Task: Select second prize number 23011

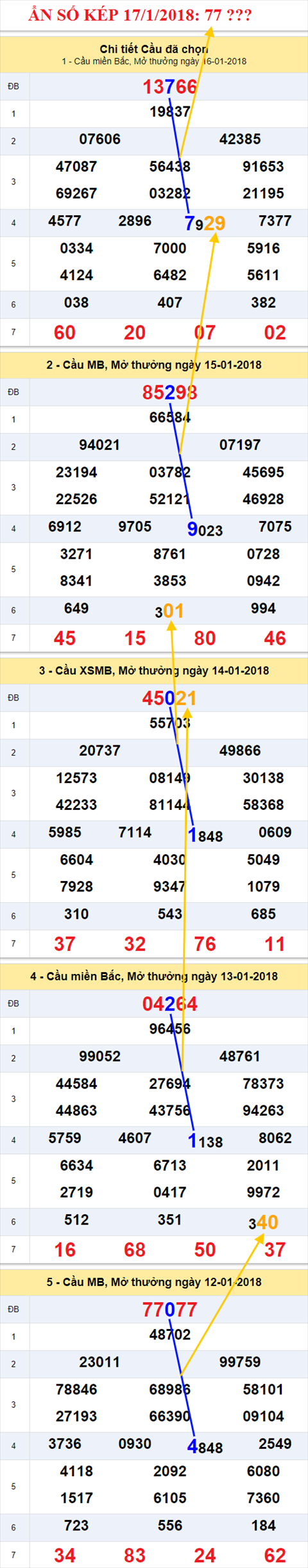Action: pos(99,1362)
